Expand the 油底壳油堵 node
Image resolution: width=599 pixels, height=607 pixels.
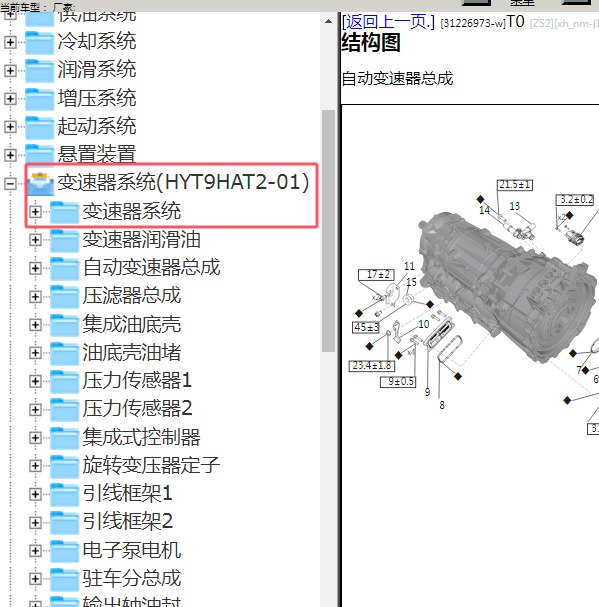(35, 353)
